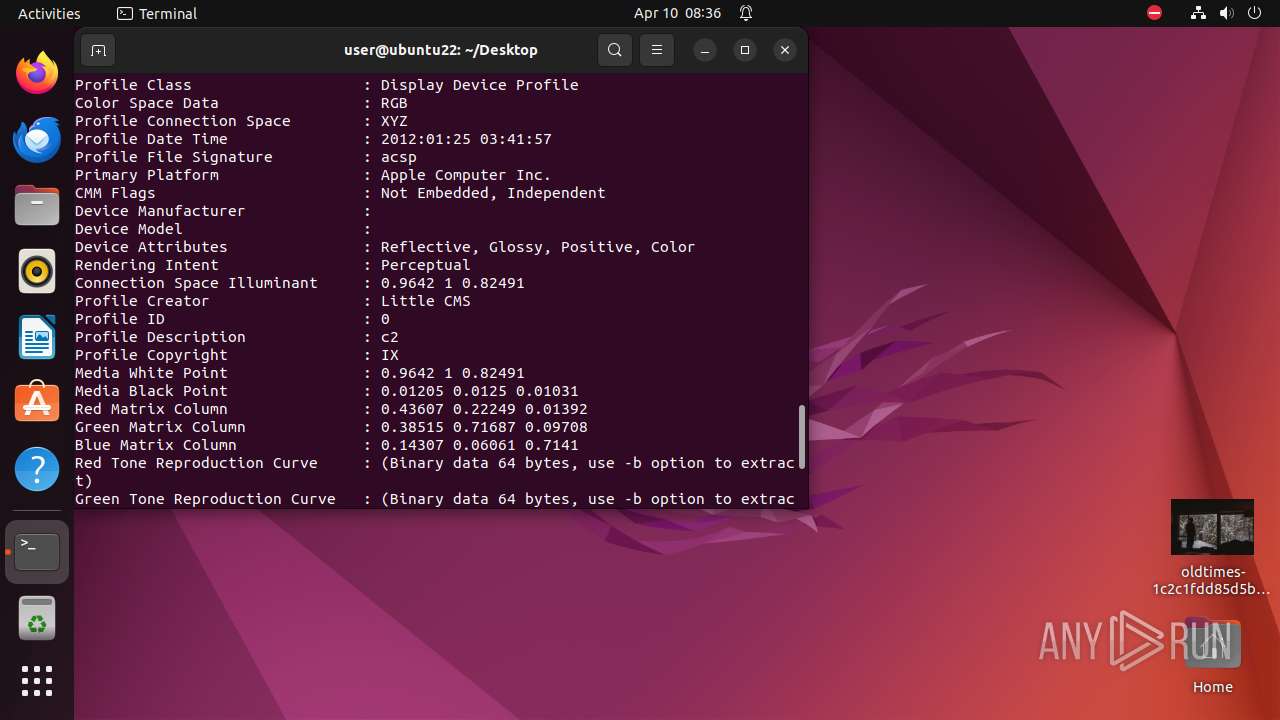Open the network status indicator
The image size is (1280, 720).
click(x=1198, y=13)
